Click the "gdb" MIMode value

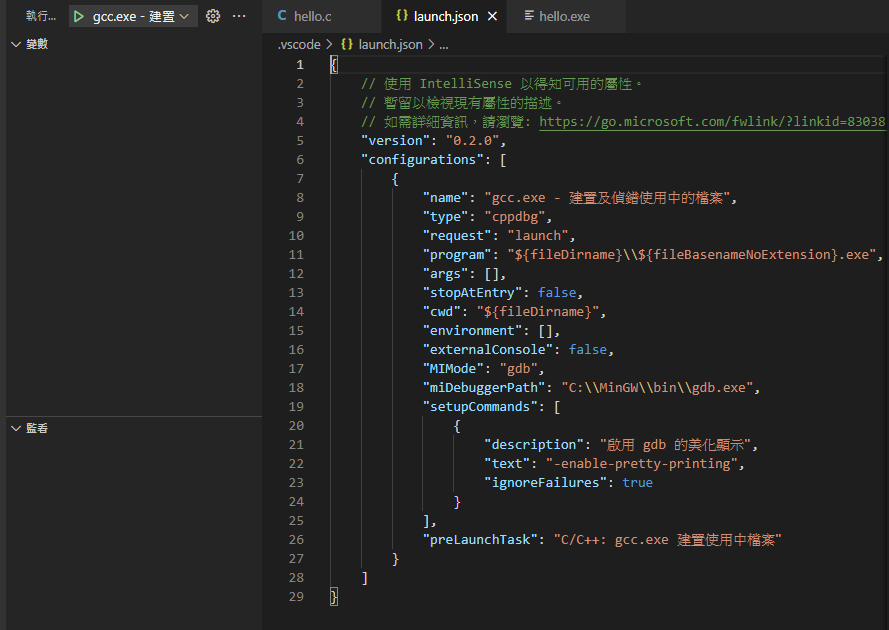519,369
